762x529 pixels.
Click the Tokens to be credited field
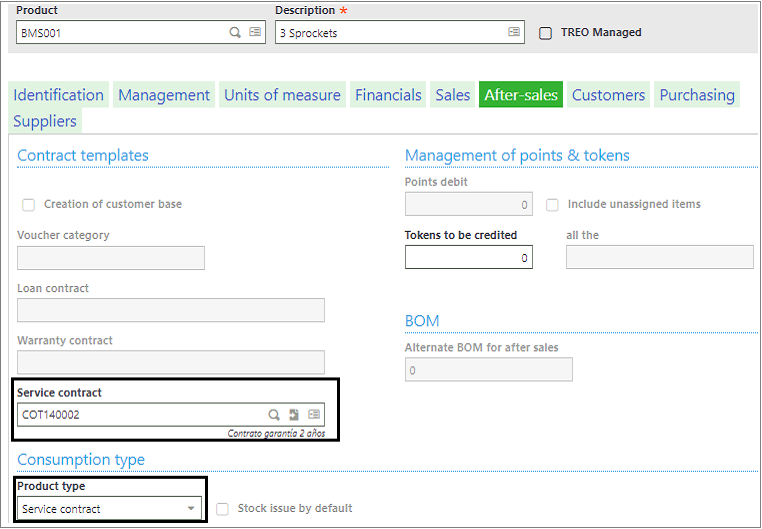(468, 257)
